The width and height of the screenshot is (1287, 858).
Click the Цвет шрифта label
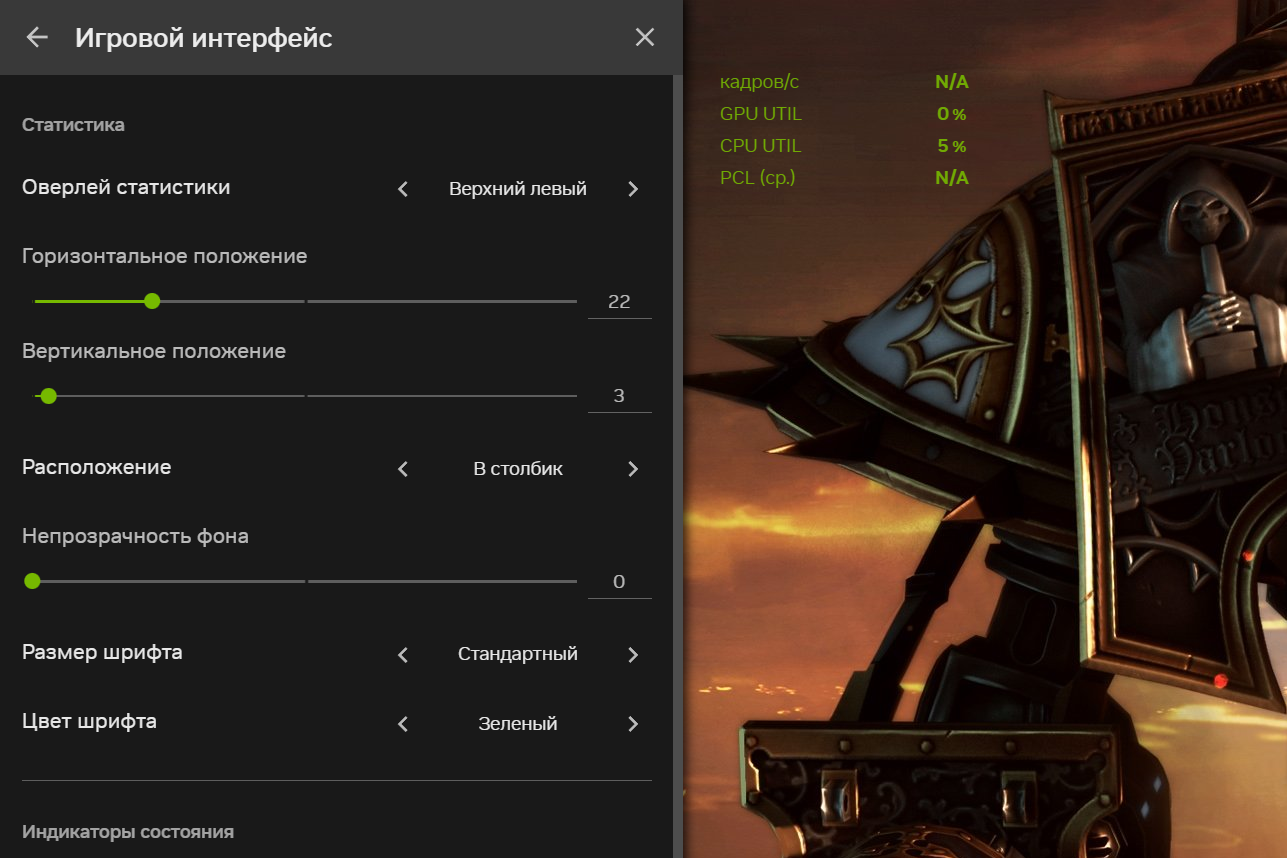[x=89, y=721]
